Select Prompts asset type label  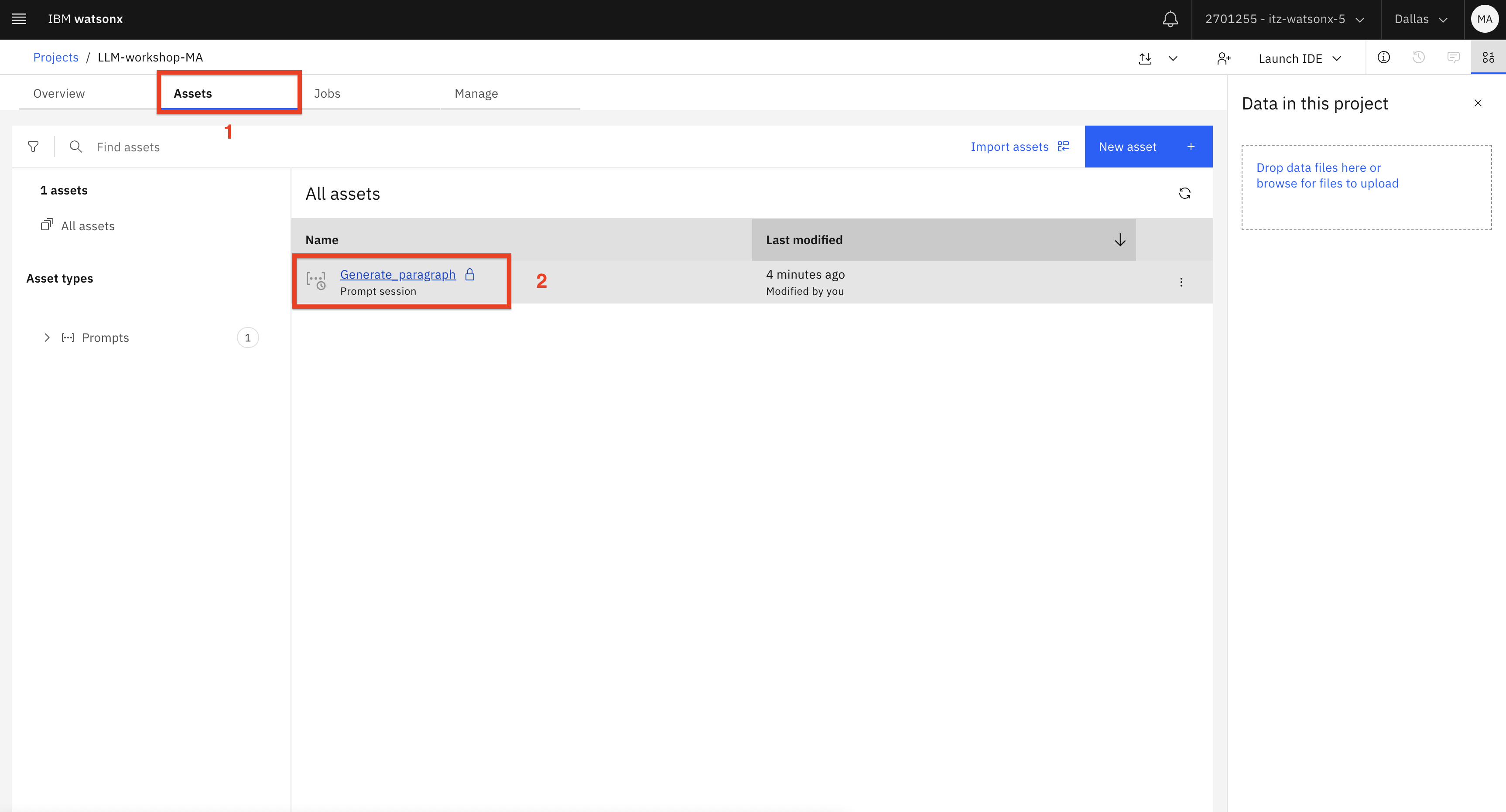click(x=105, y=337)
